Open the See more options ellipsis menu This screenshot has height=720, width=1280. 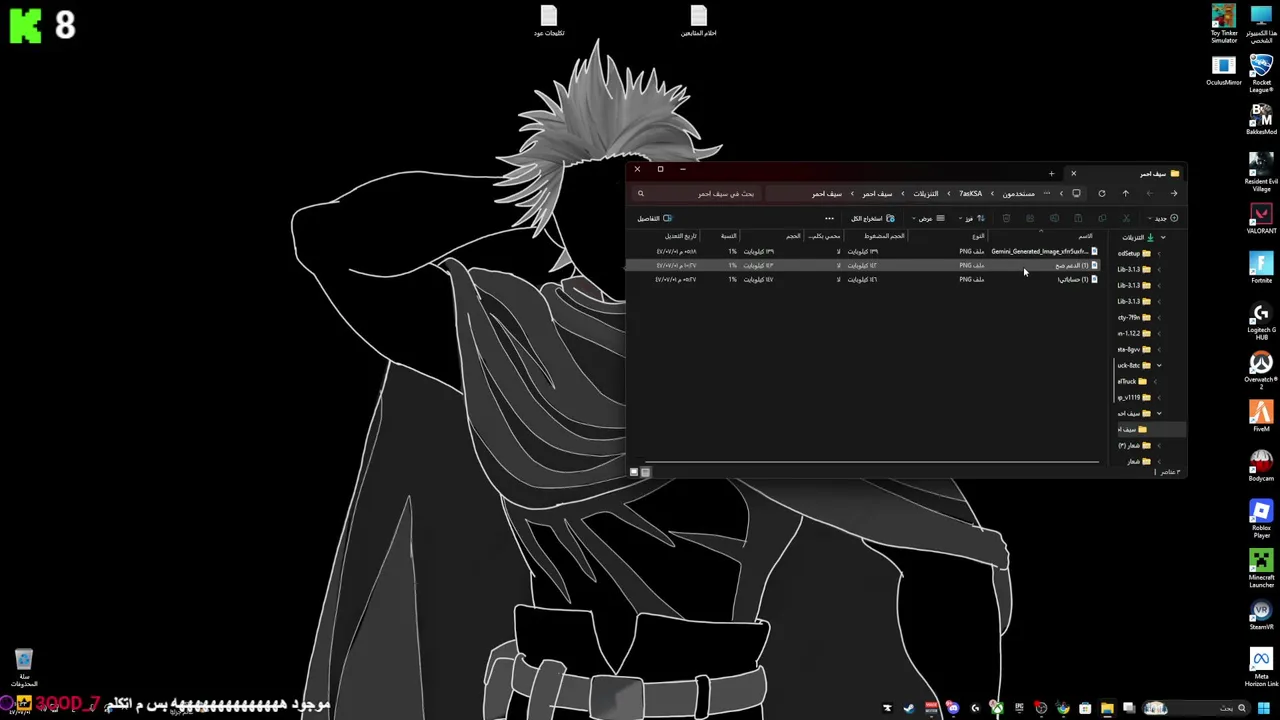tap(829, 218)
